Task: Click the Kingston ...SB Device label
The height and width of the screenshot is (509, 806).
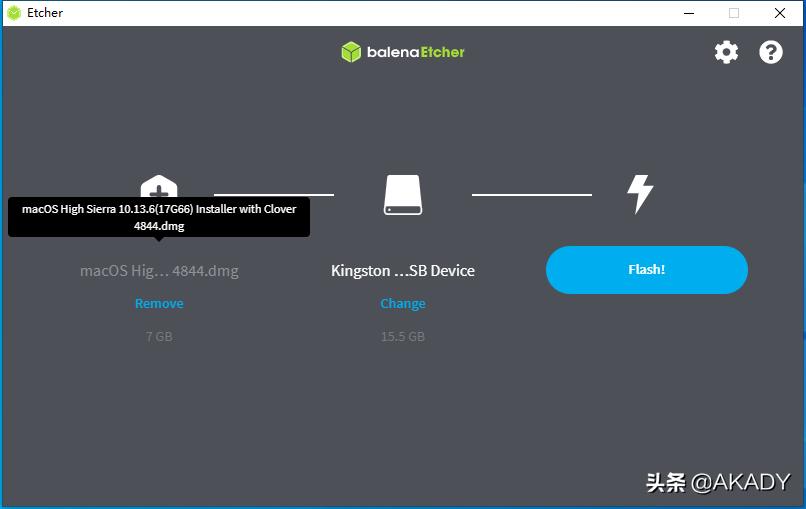Action: (402, 270)
